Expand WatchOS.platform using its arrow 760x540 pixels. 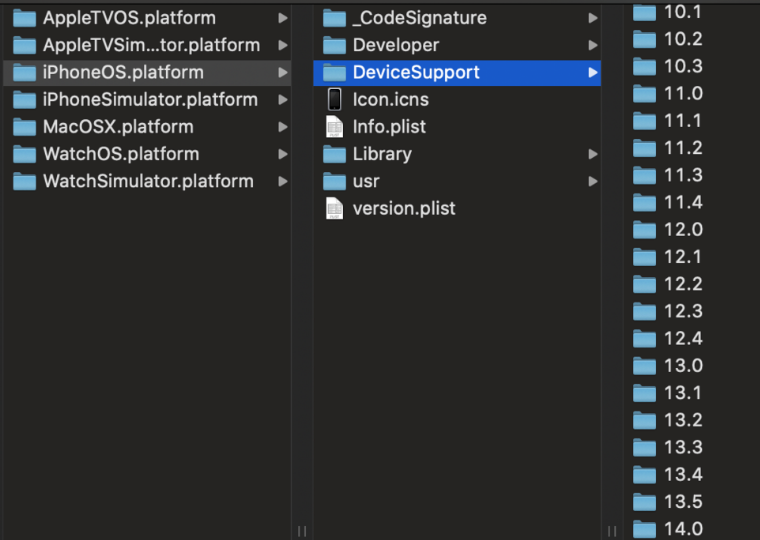(283, 154)
